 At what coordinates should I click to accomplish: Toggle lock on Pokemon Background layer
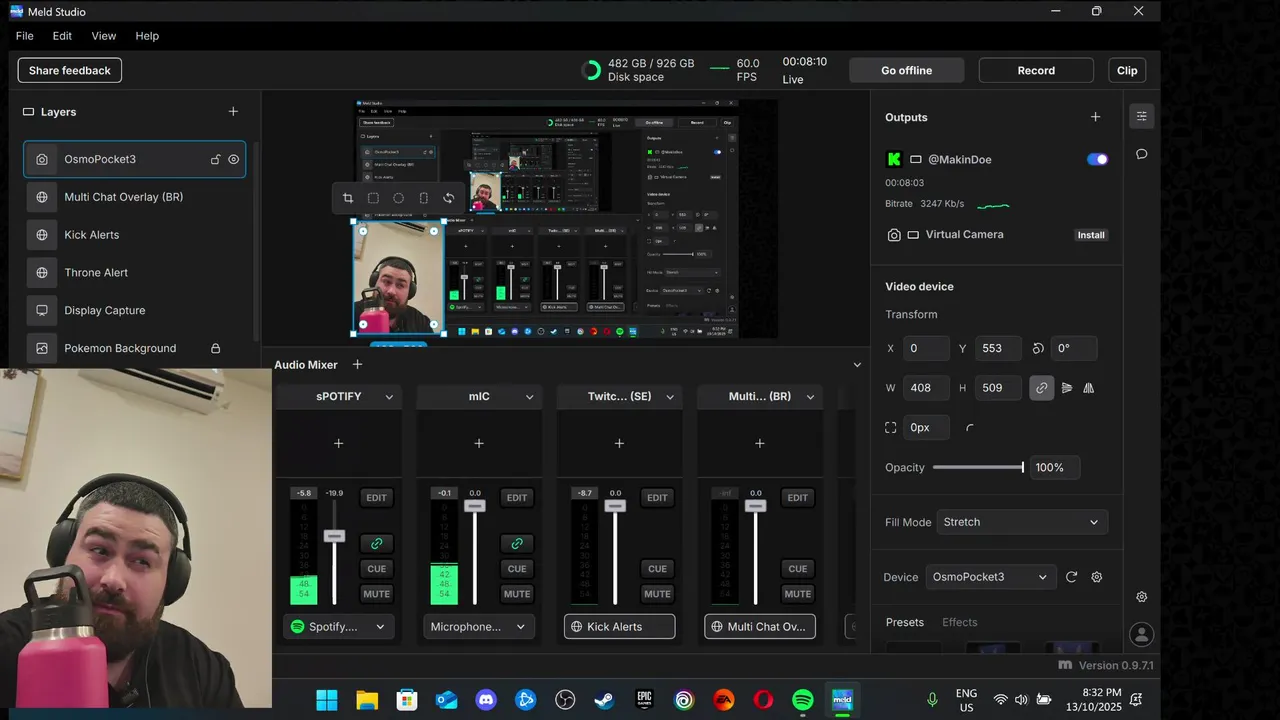215,348
